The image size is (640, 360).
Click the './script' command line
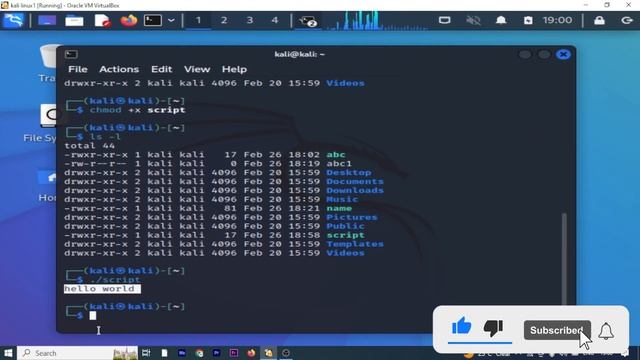point(115,280)
